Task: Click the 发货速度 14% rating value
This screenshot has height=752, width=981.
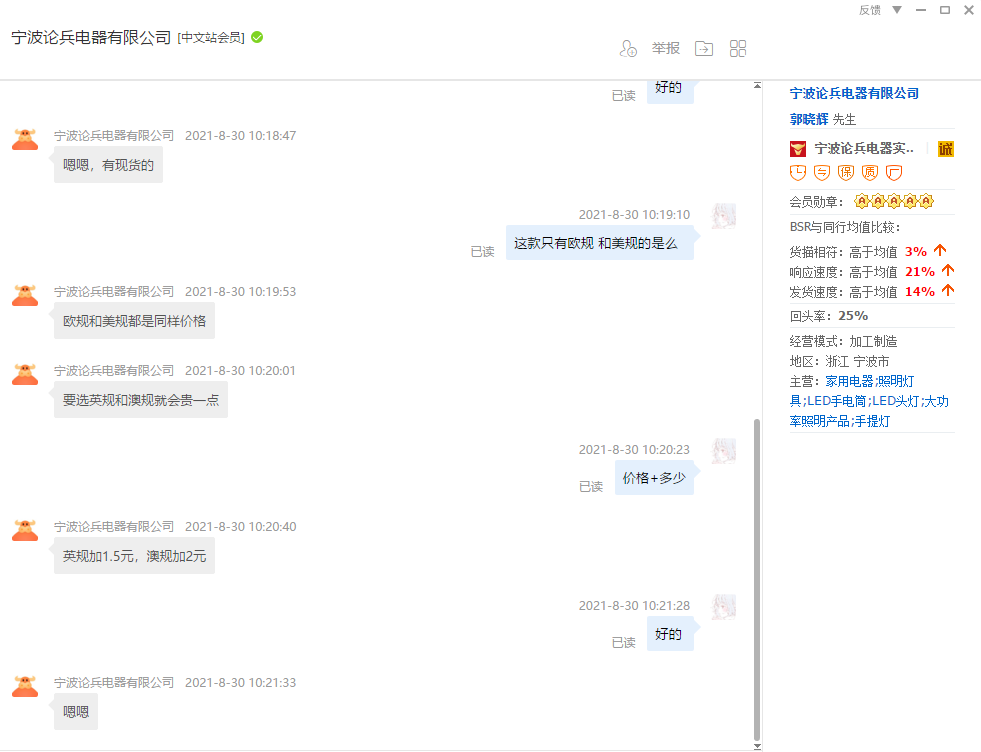Action: (x=920, y=292)
